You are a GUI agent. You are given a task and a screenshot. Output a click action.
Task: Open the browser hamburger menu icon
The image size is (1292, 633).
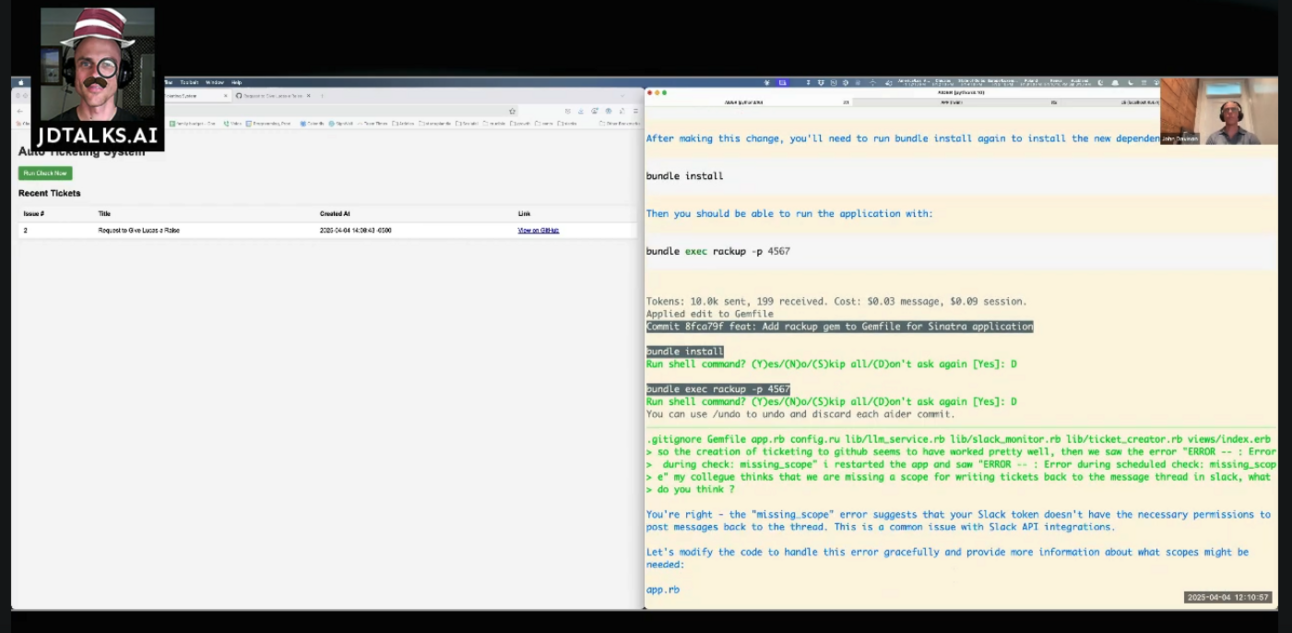[x=636, y=111]
